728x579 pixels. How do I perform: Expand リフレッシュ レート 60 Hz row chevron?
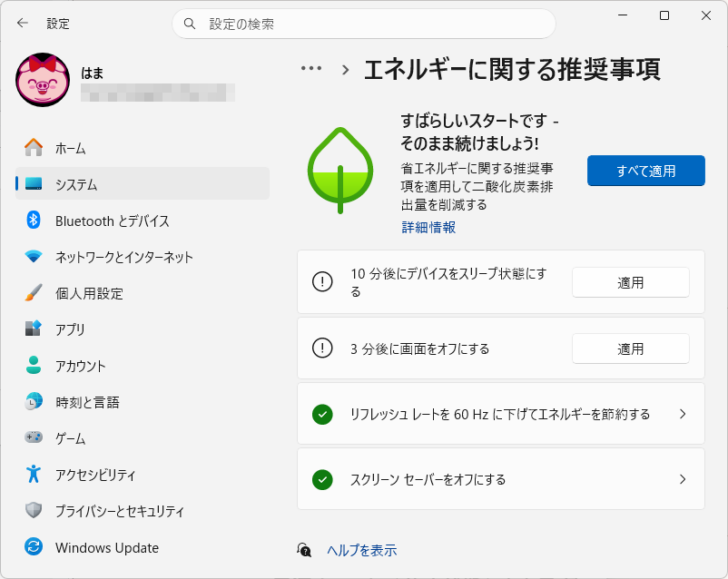tap(682, 414)
